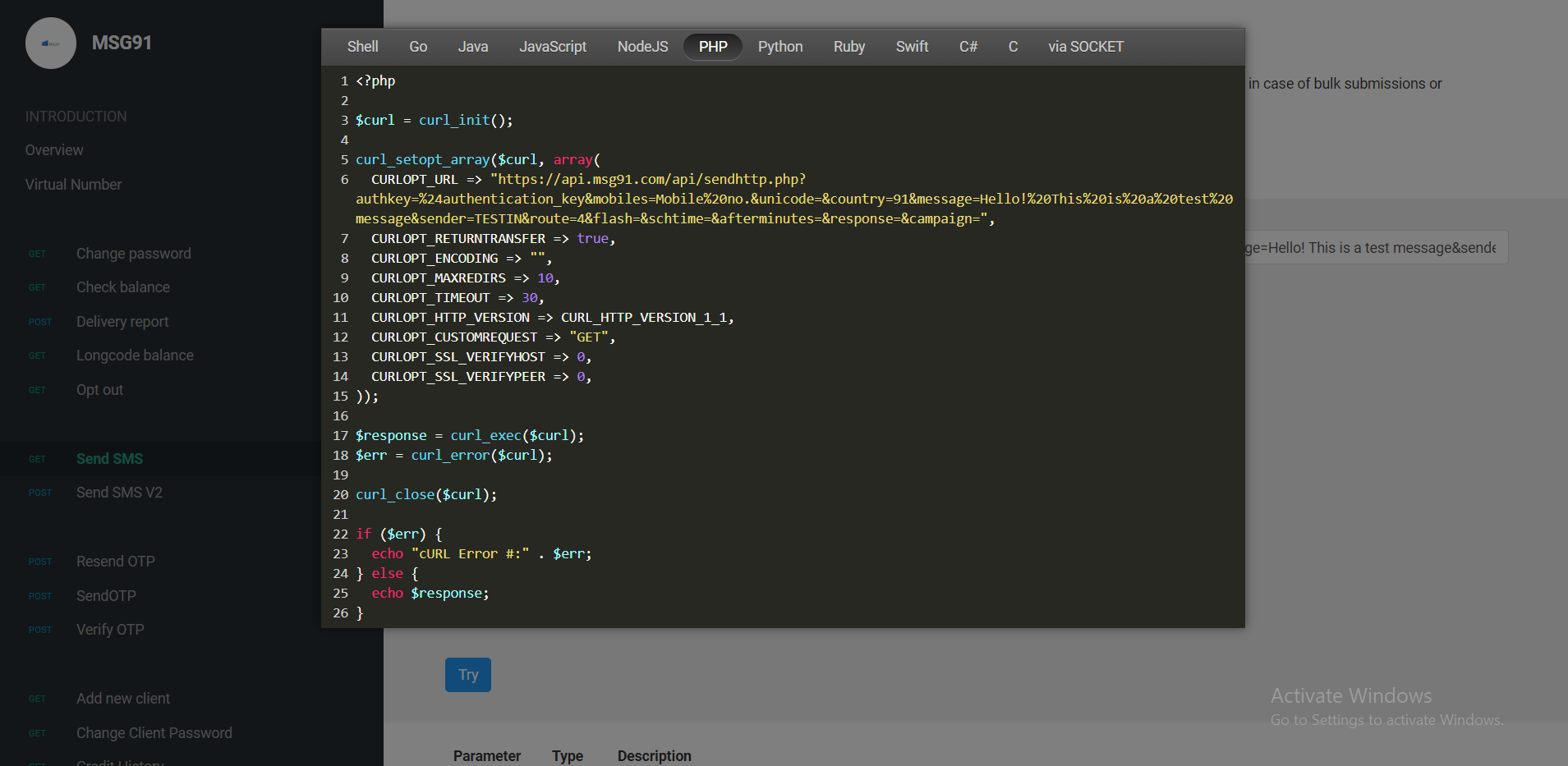The width and height of the screenshot is (1568, 766).
Task: Open the Delivery report endpoint
Action: point(122,322)
